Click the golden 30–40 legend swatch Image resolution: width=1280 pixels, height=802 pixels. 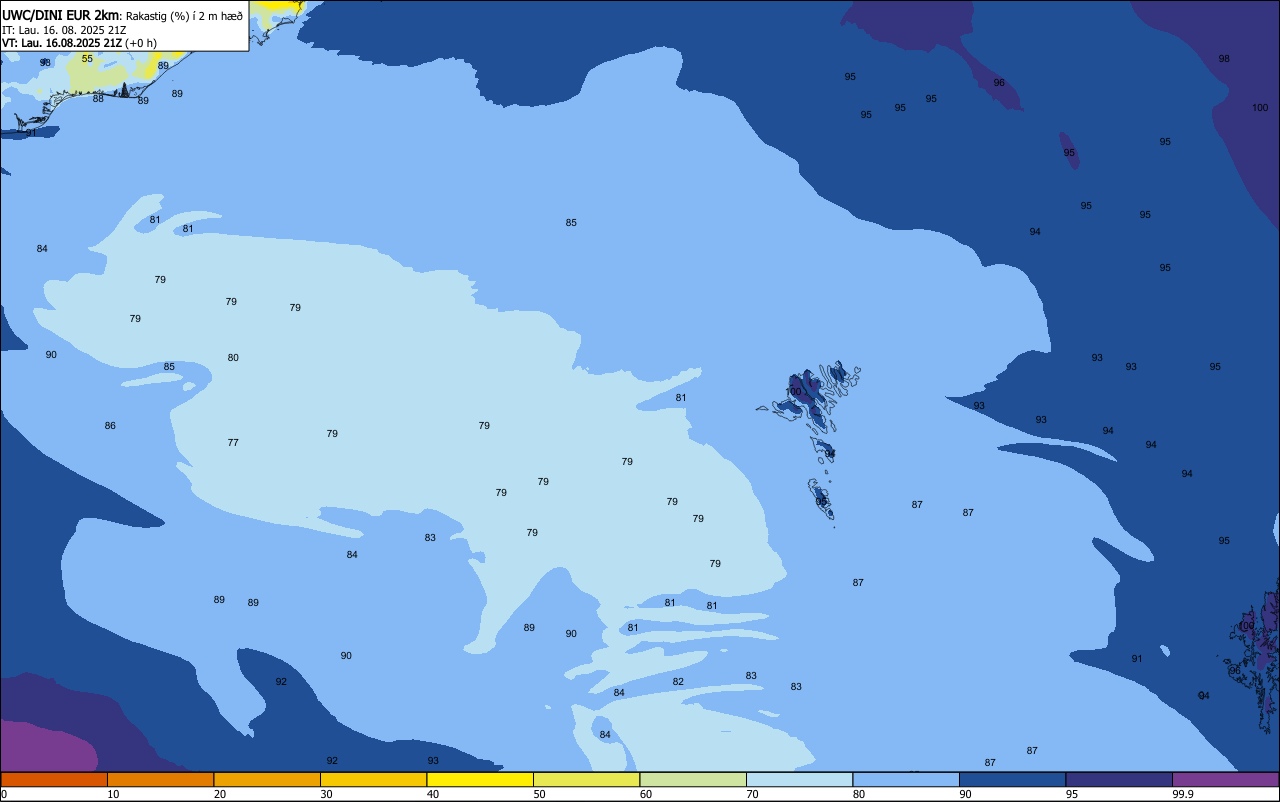[x=373, y=779]
